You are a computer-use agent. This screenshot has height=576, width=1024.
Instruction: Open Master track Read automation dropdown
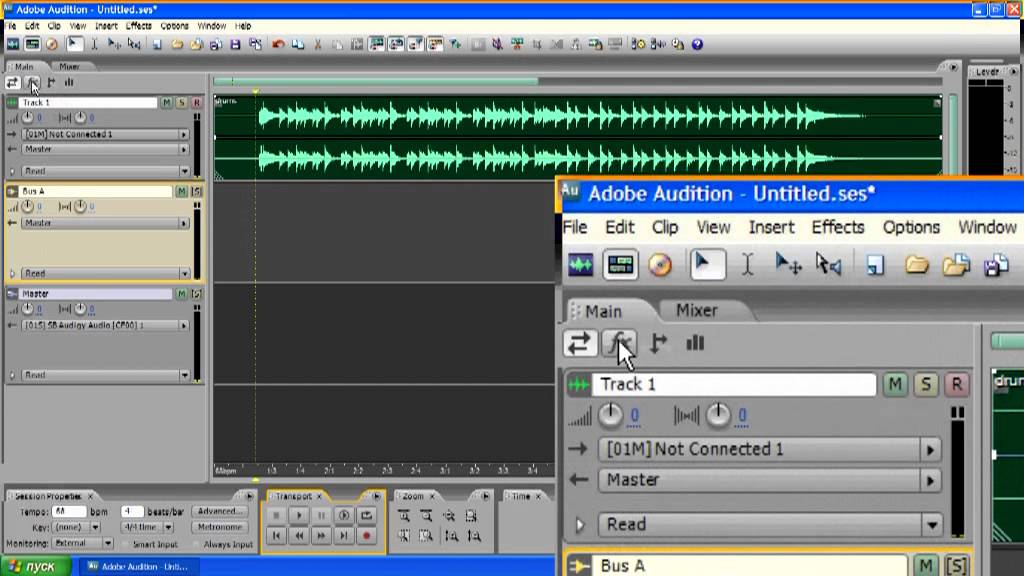point(184,376)
